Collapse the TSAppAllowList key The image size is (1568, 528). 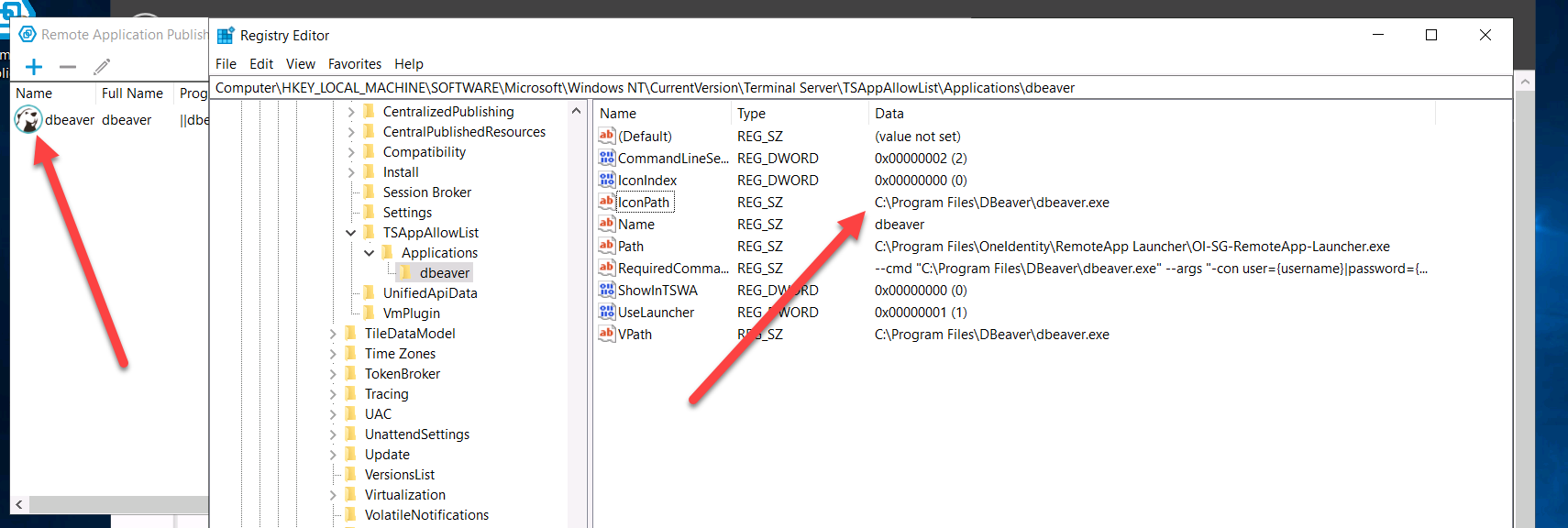coord(350,233)
